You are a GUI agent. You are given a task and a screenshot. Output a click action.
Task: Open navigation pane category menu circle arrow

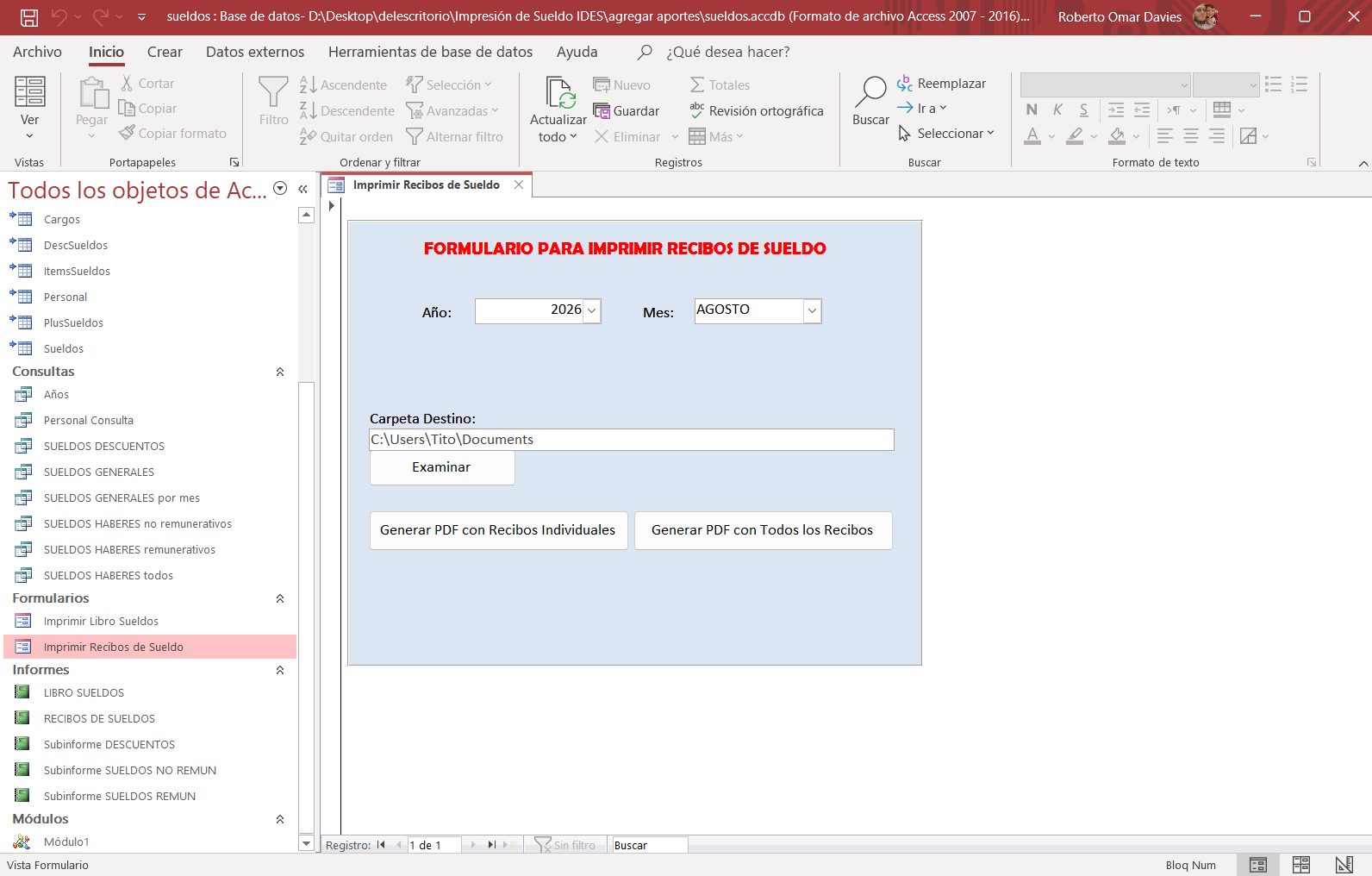[280, 188]
